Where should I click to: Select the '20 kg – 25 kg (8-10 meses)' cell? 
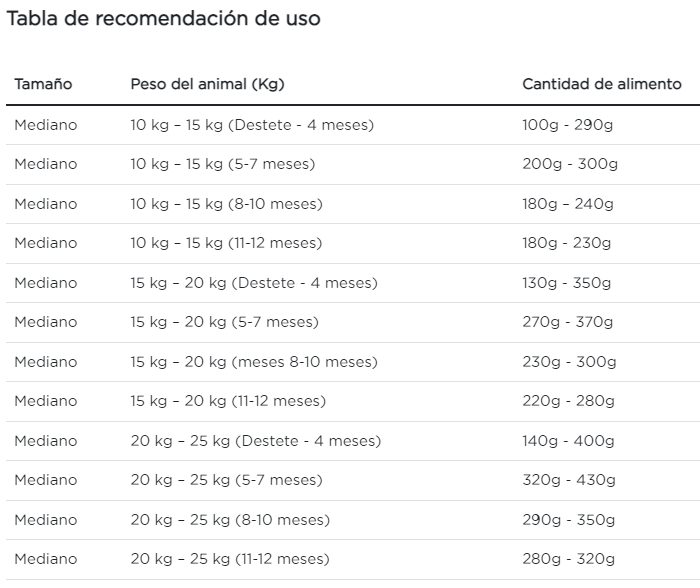(230, 520)
